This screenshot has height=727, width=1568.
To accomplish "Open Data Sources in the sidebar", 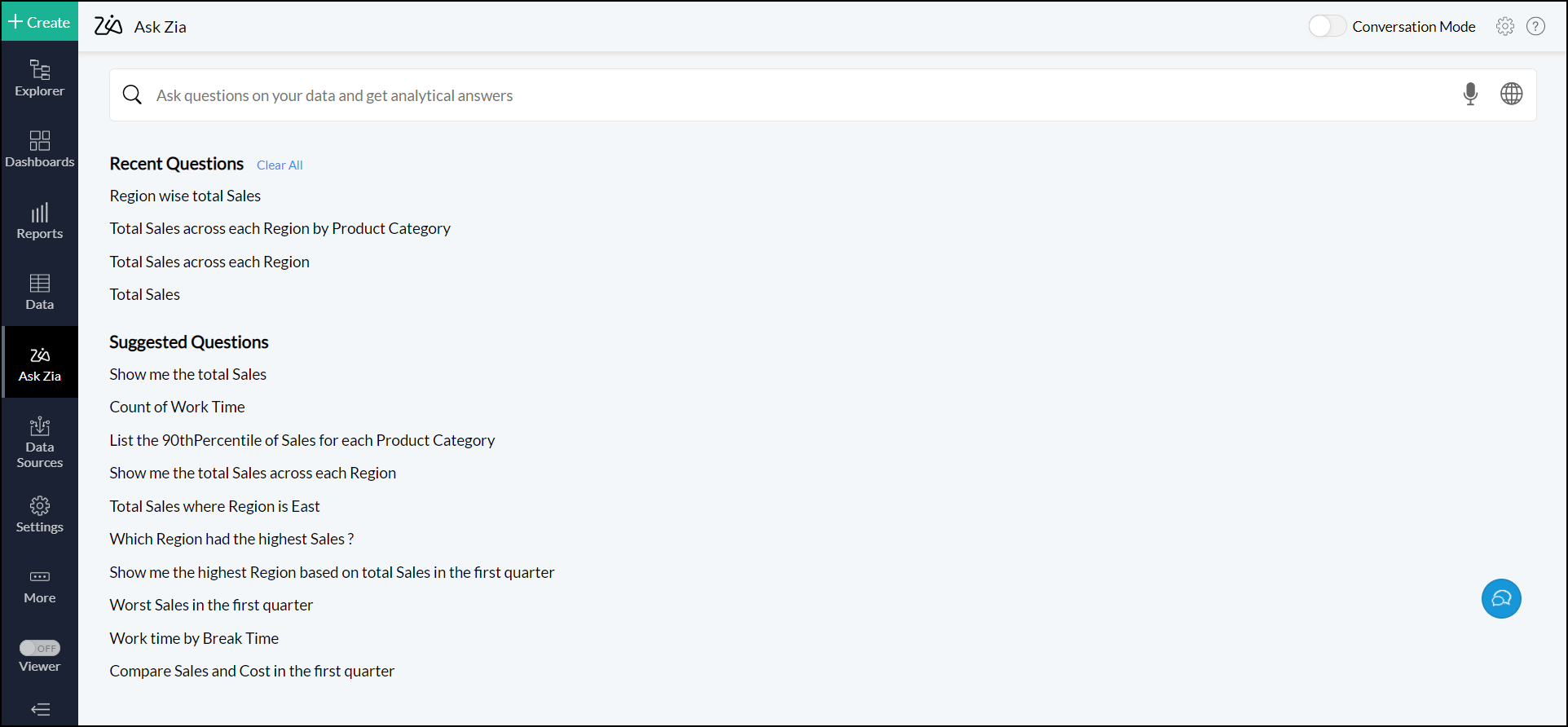I will pyautogui.click(x=39, y=443).
